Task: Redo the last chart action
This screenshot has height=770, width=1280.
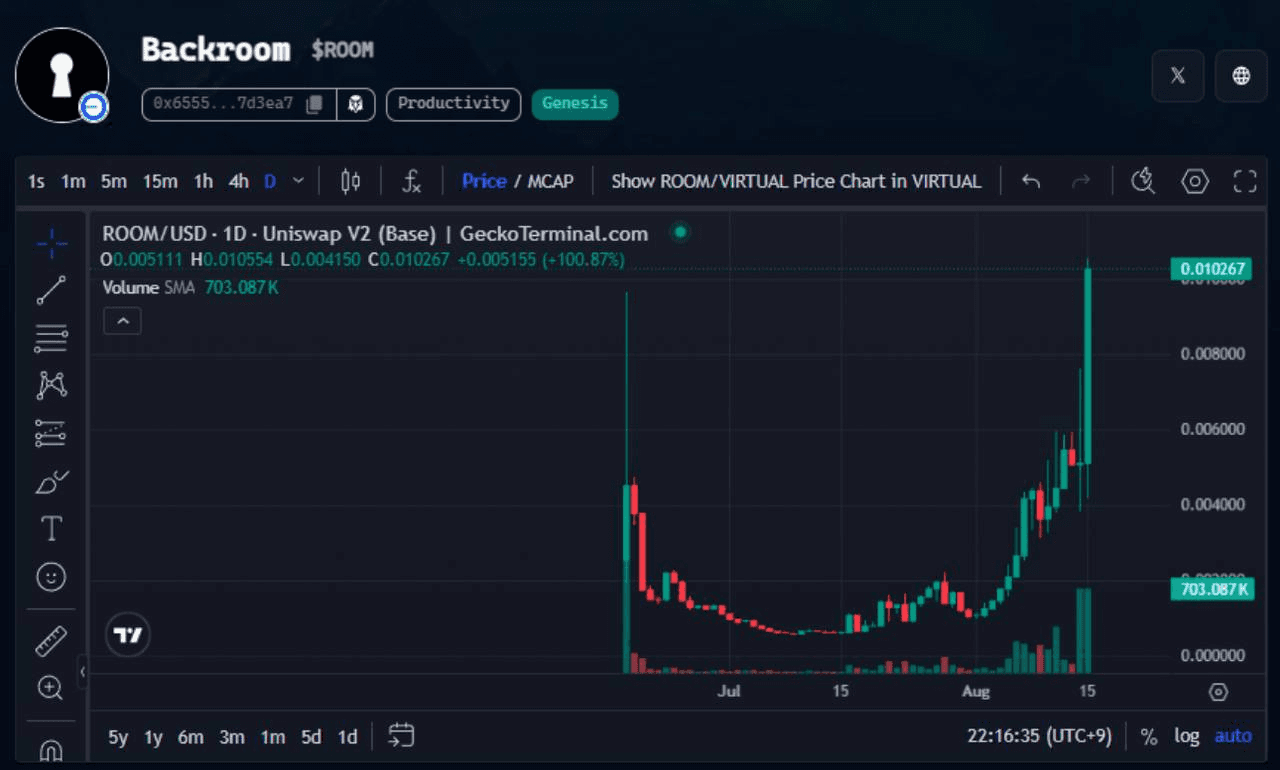Action: tap(1080, 181)
